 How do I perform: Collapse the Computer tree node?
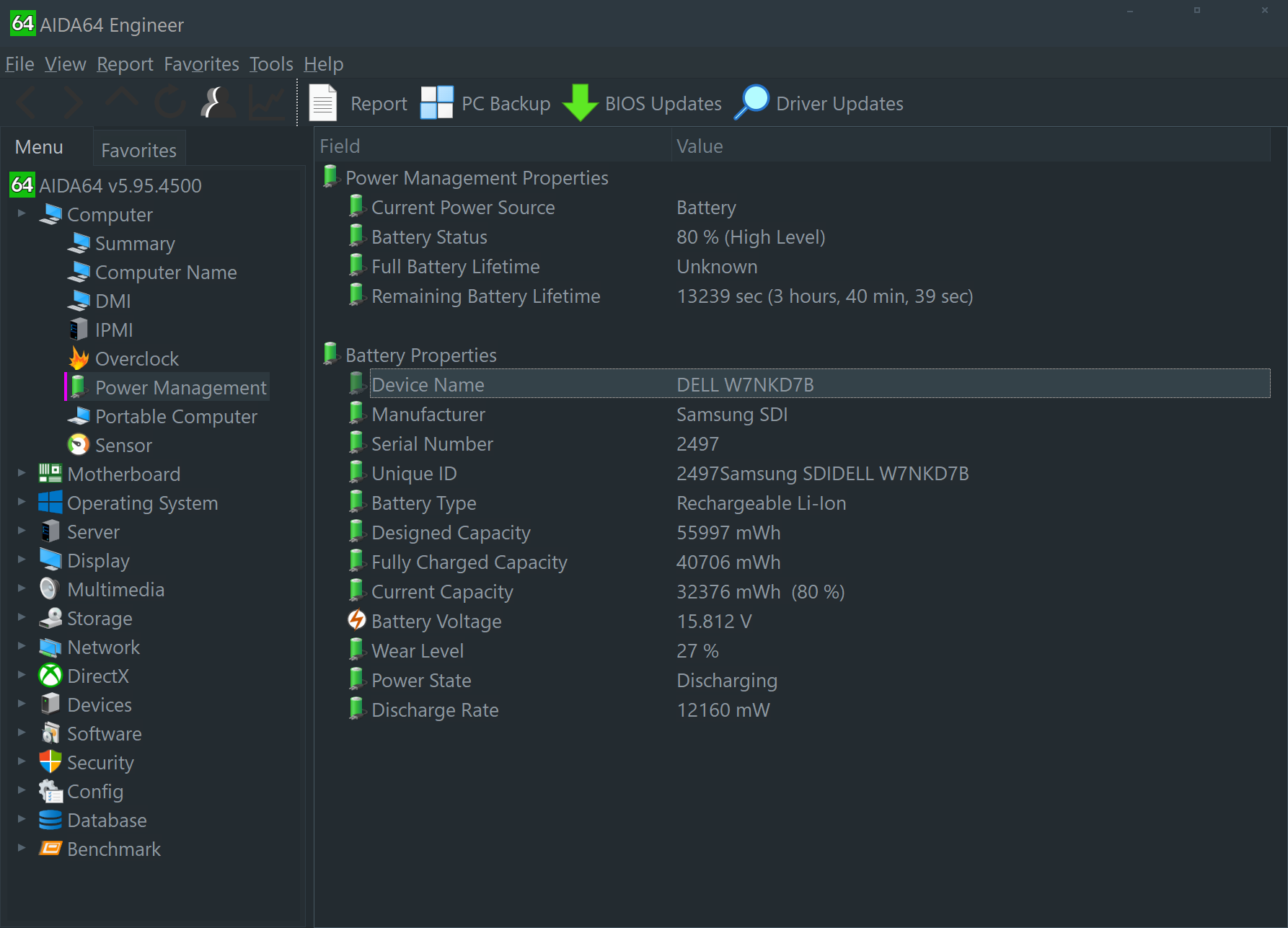coord(22,213)
